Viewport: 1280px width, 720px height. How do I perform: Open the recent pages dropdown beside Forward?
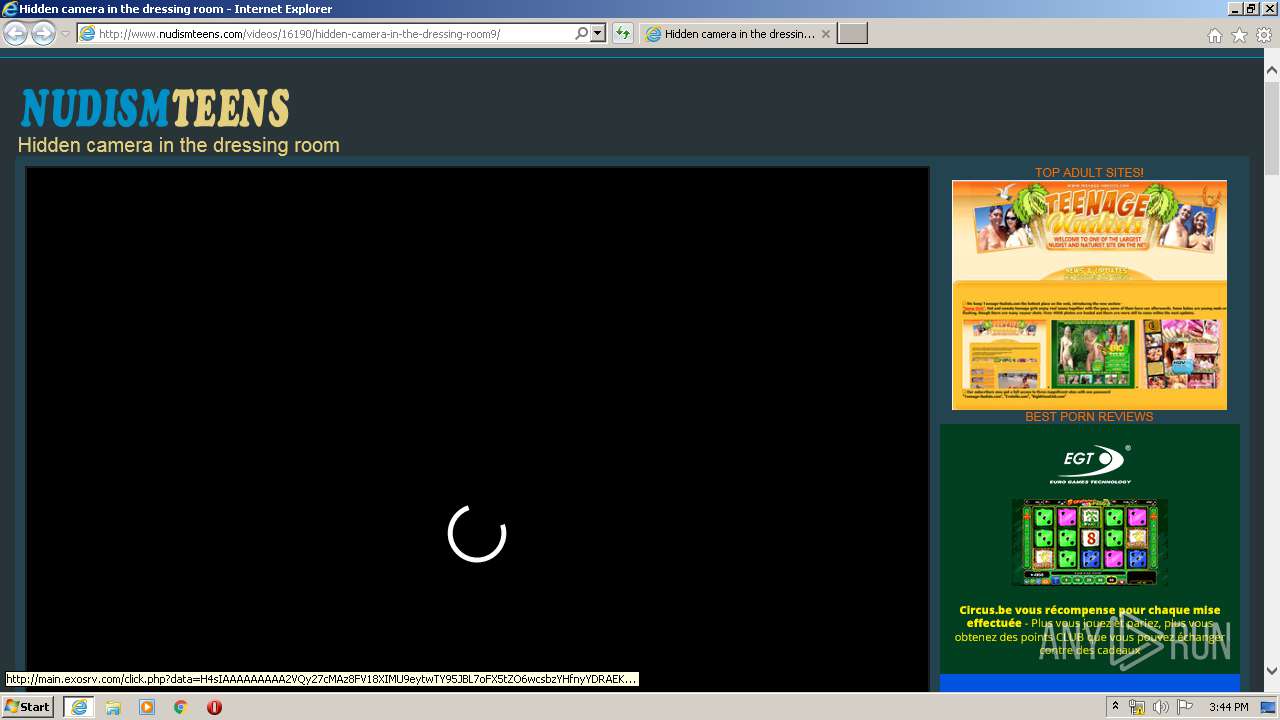[65, 34]
